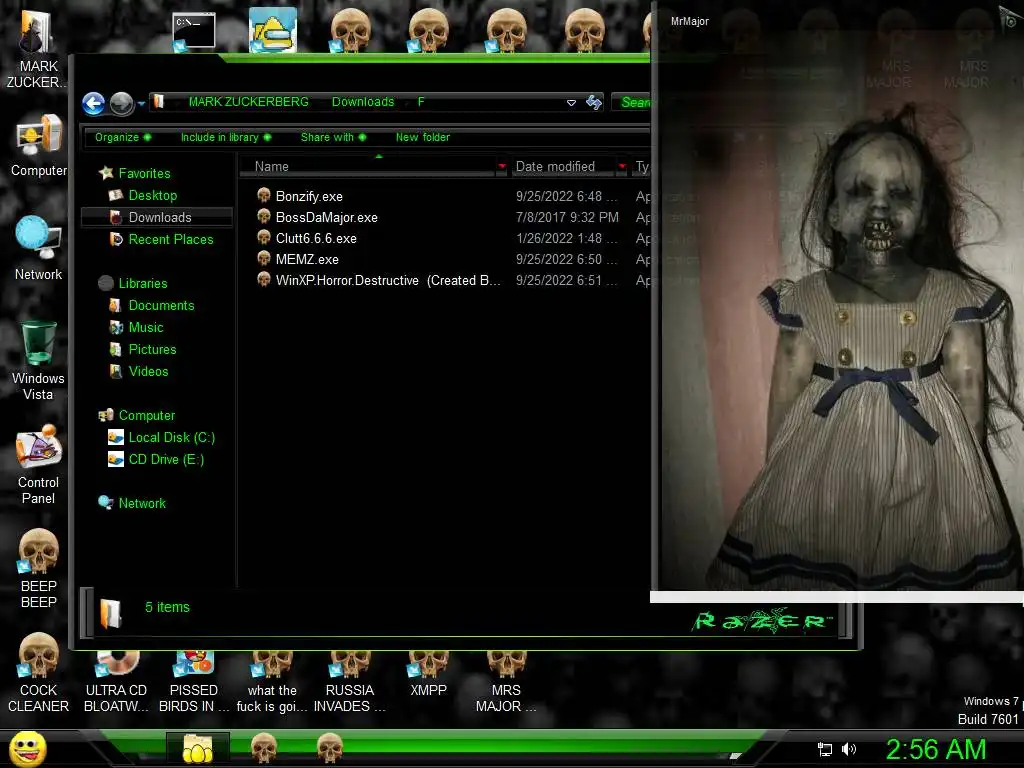Screen dimensions: 1024x768
Task: Refresh the folder via address bar refresh icon
Action: point(594,102)
